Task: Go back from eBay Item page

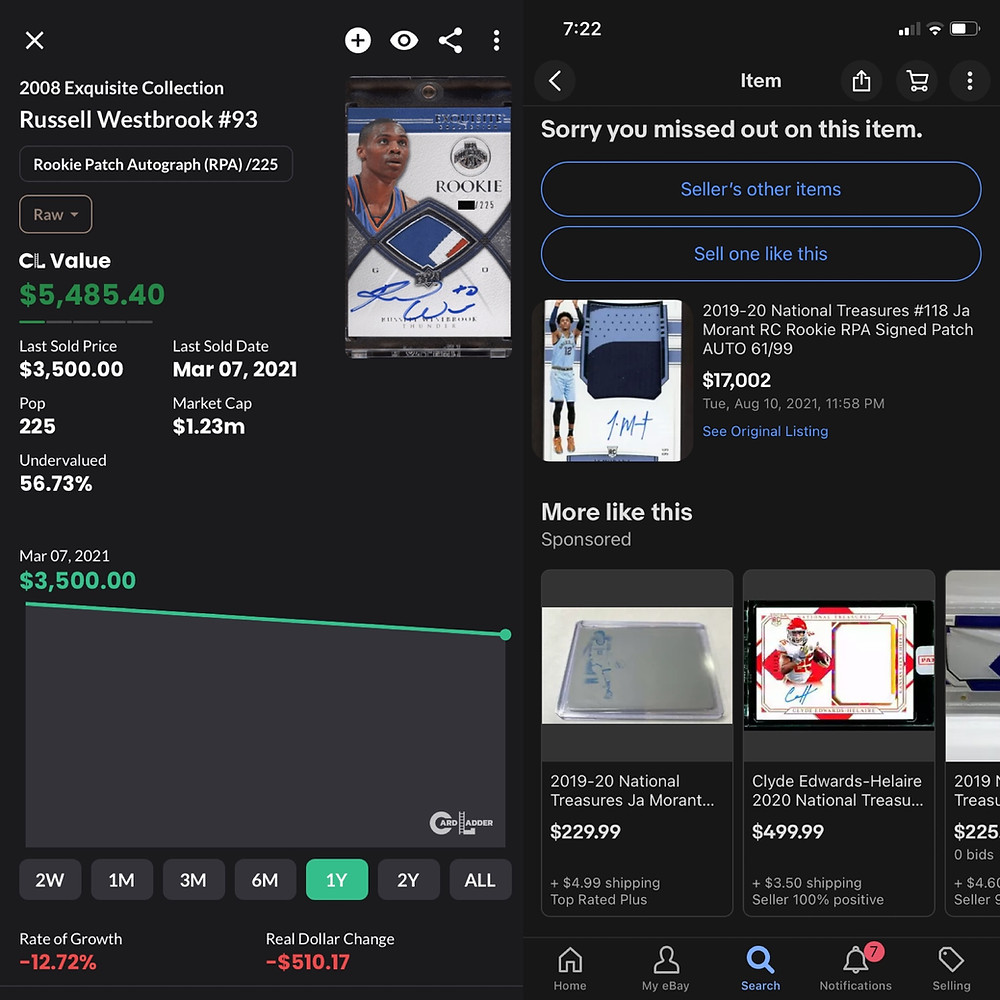Action: click(555, 80)
